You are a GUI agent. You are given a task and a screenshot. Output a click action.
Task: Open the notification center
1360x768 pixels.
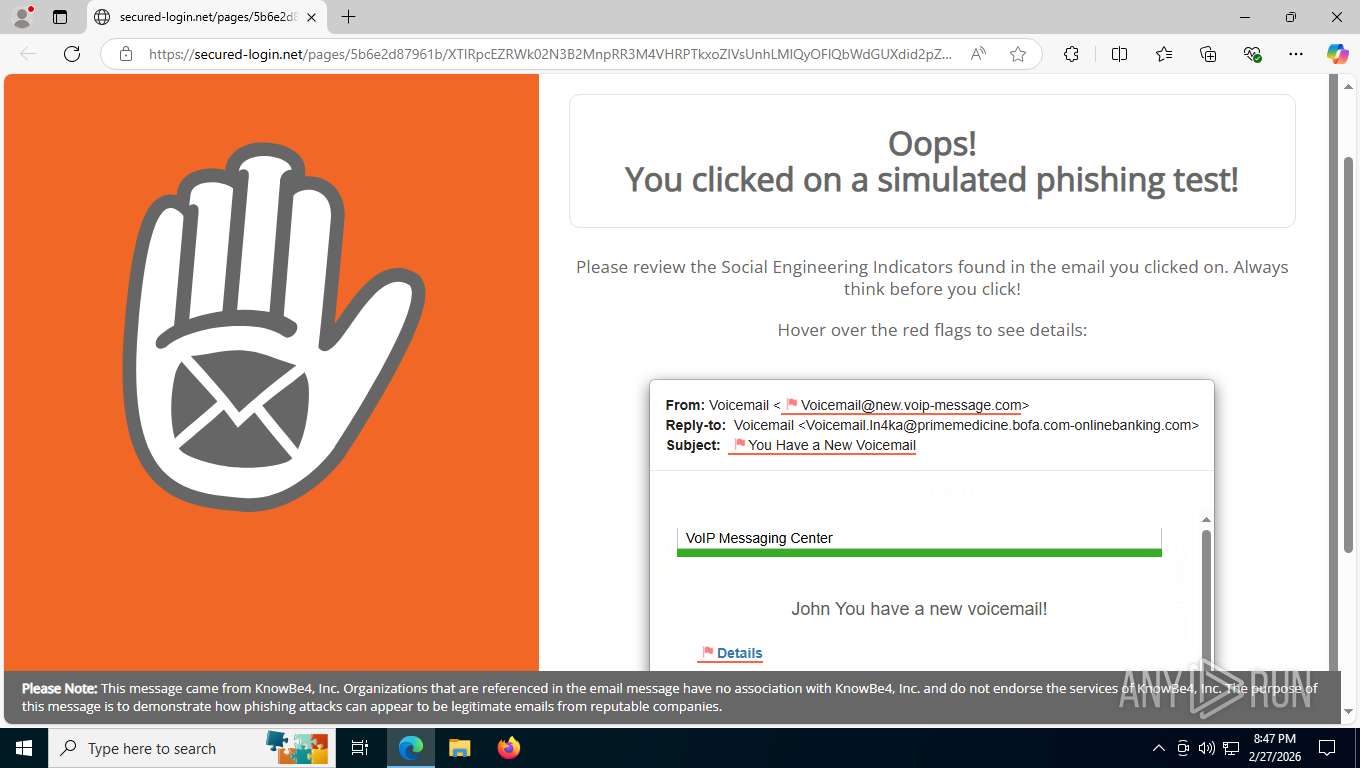click(1327, 748)
